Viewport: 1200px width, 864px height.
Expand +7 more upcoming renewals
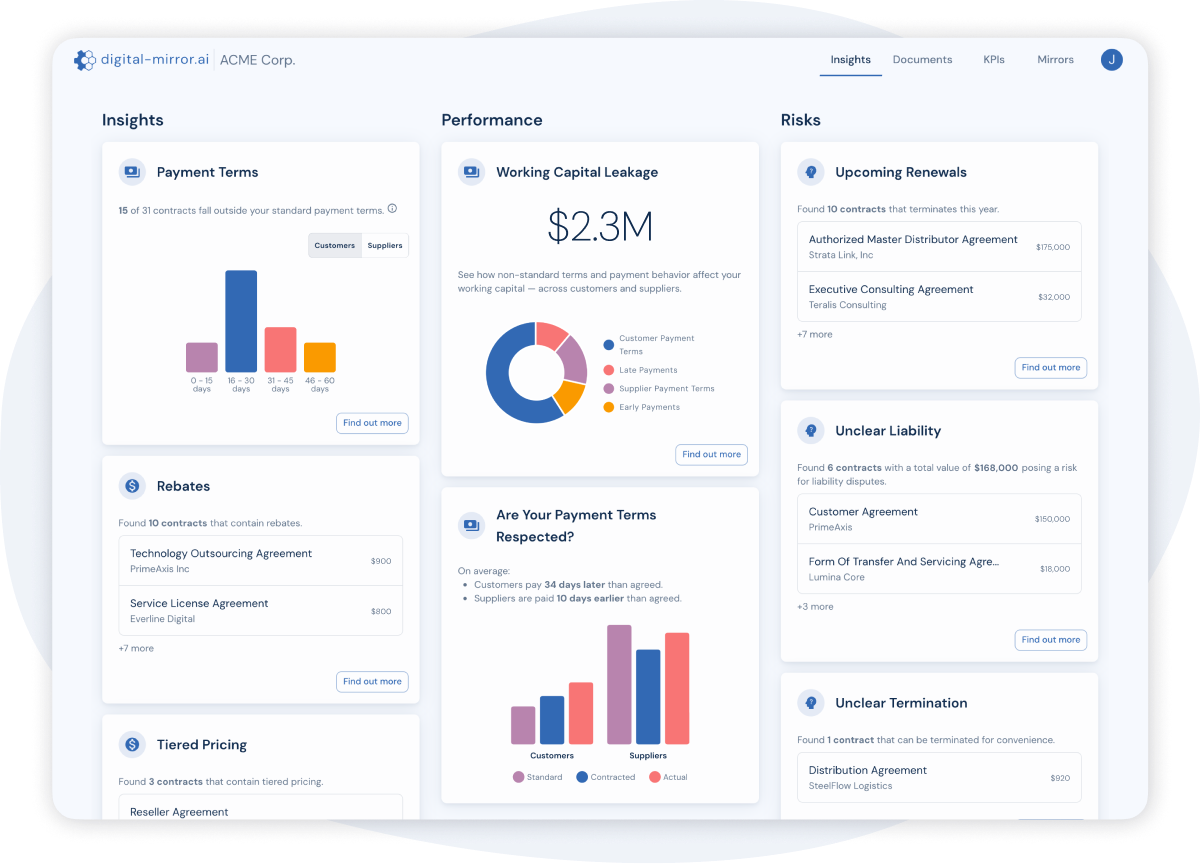coord(815,334)
